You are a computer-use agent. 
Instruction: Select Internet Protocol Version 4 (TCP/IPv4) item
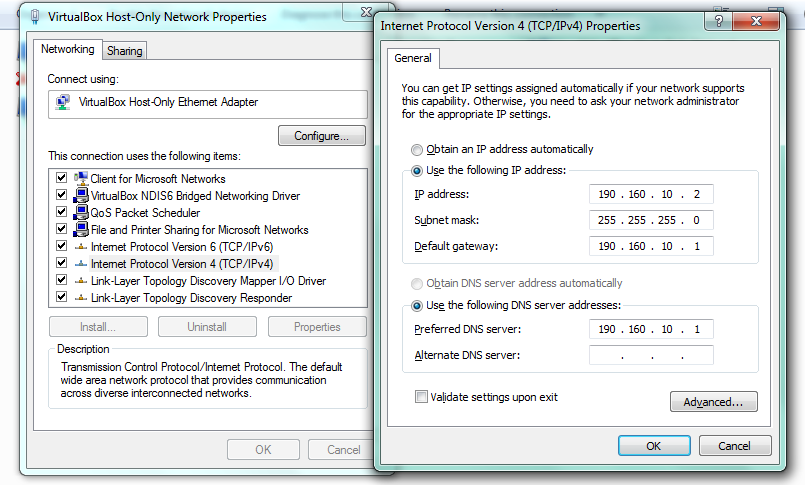pyautogui.click(x=181, y=263)
